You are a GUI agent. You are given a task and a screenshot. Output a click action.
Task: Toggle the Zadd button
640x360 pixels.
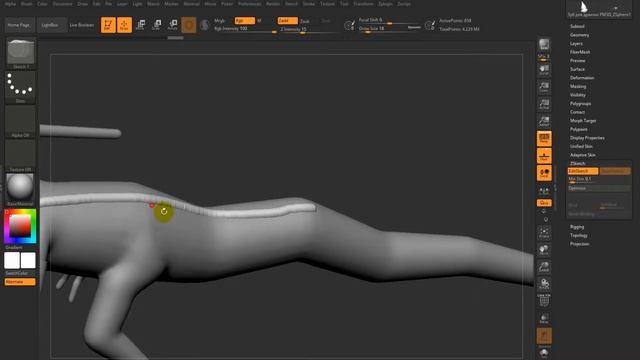(x=287, y=20)
